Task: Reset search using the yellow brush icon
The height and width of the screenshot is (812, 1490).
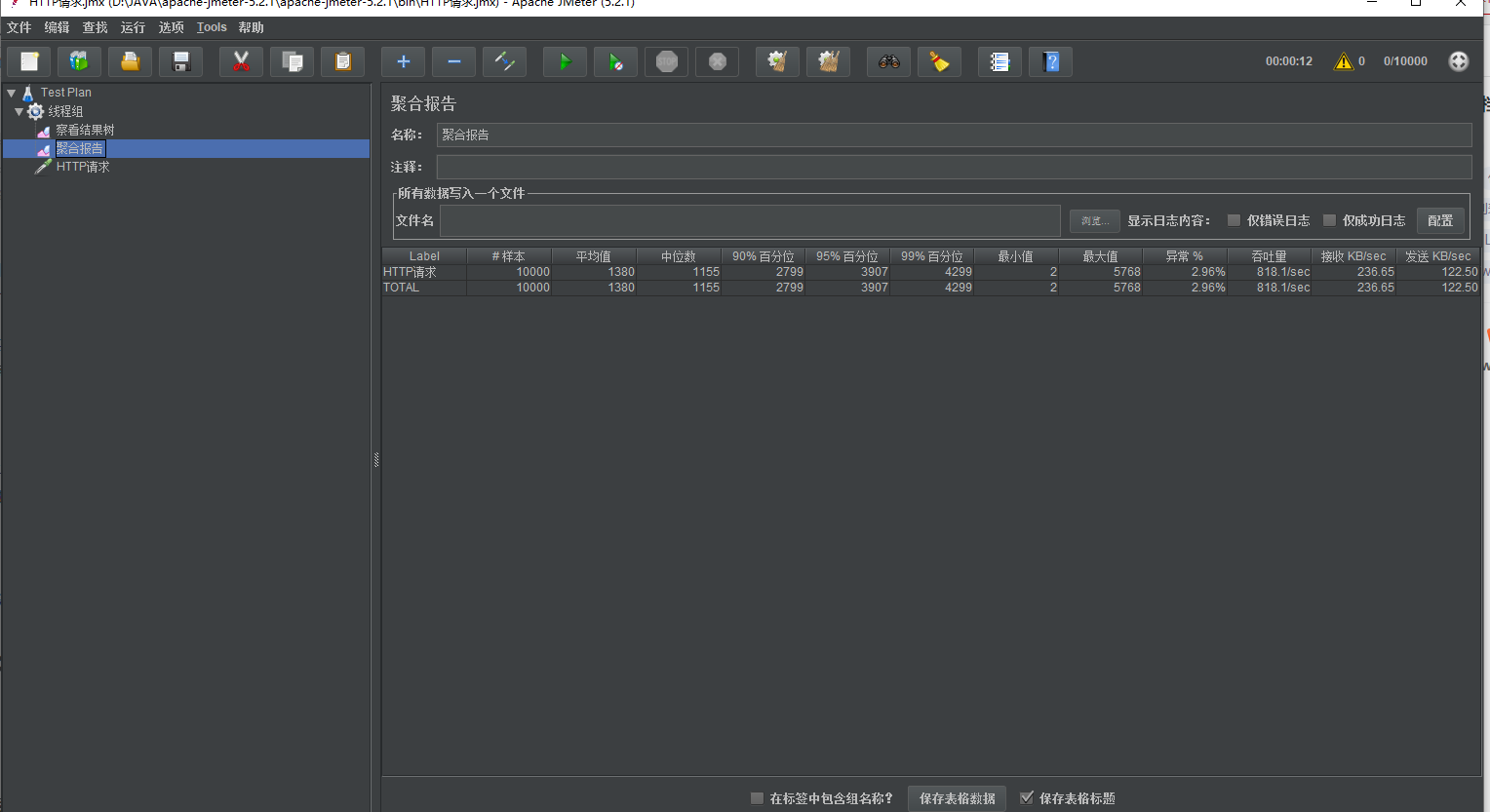Action: click(x=940, y=61)
